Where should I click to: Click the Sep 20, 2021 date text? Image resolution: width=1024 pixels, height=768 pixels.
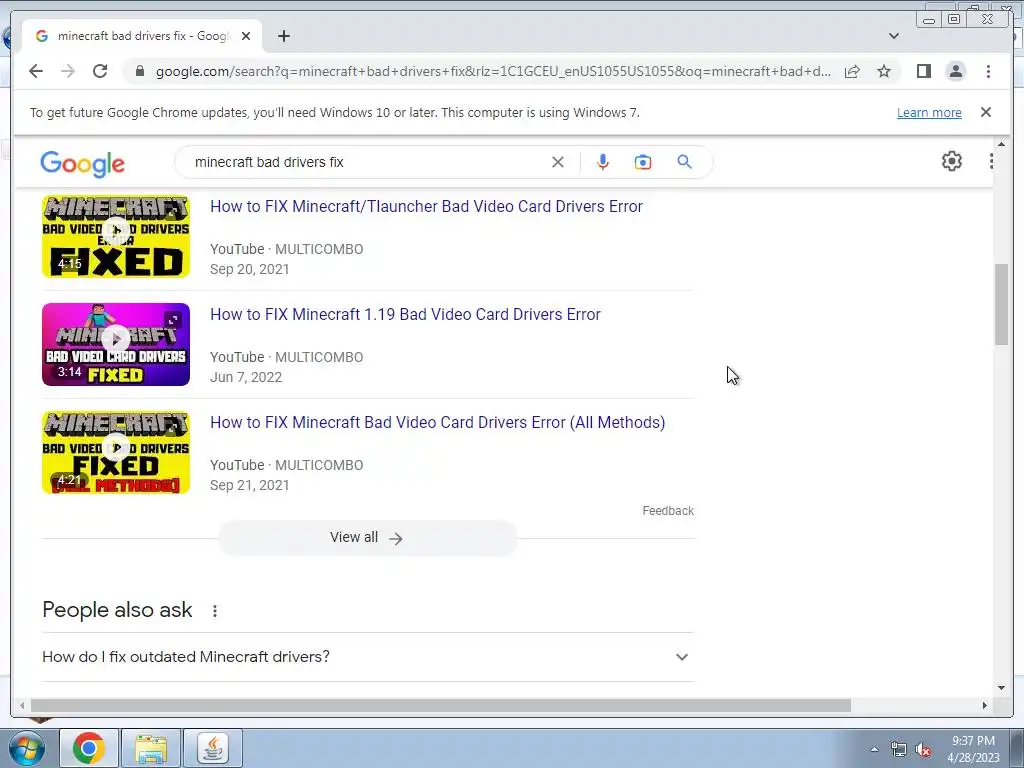249,269
